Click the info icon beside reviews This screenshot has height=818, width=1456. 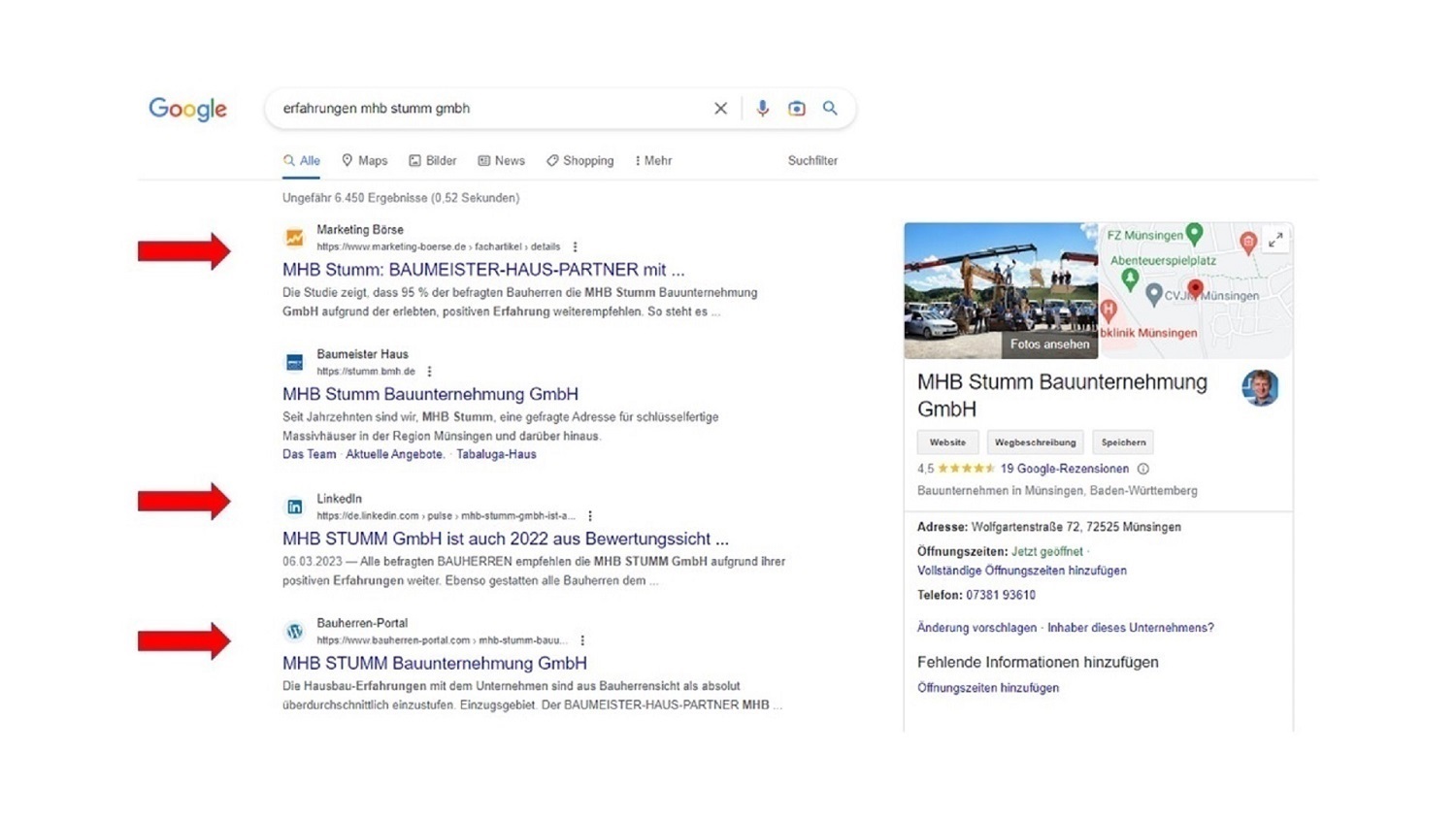pos(1143,469)
